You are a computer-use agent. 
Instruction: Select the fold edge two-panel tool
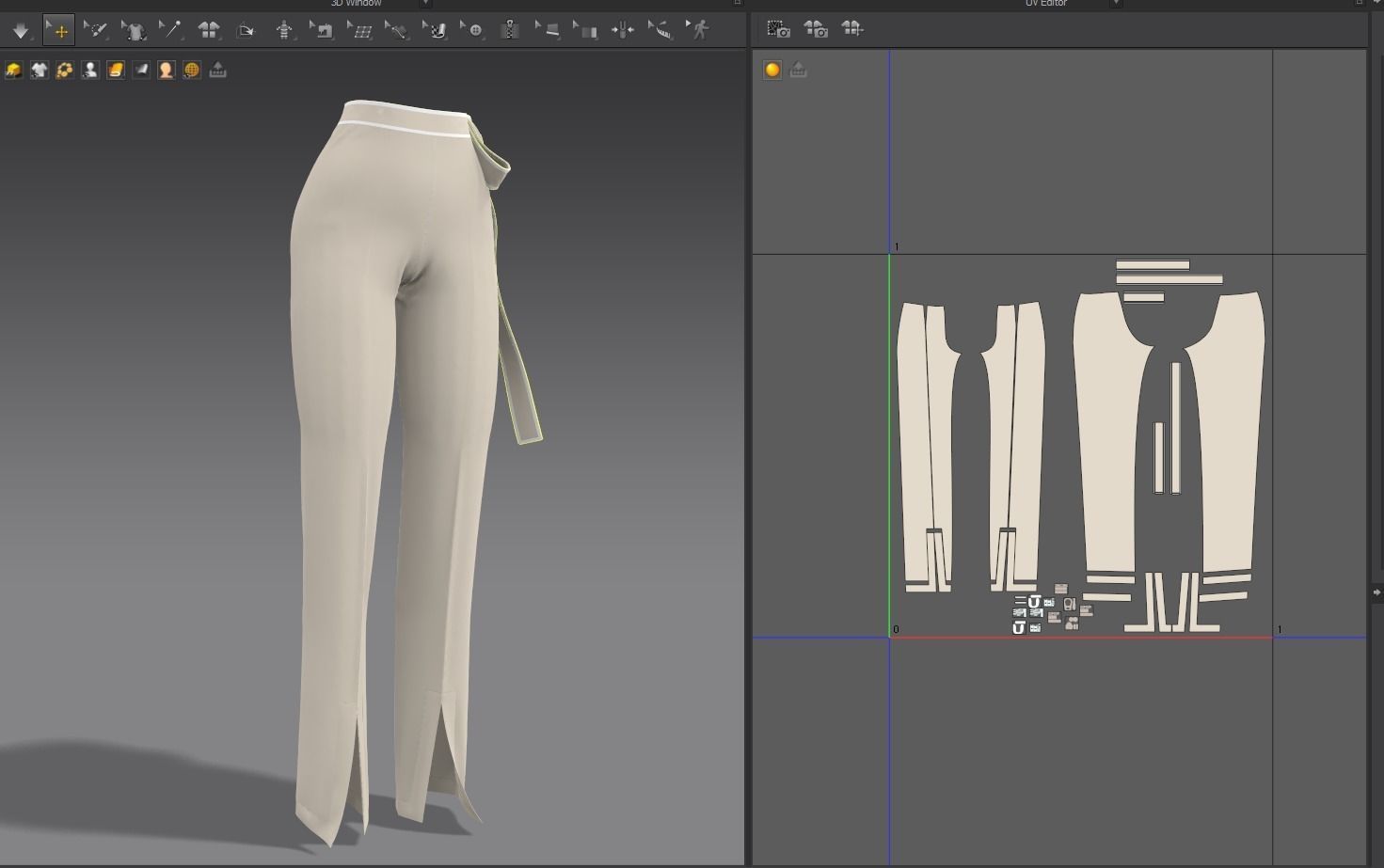pos(586,30)
